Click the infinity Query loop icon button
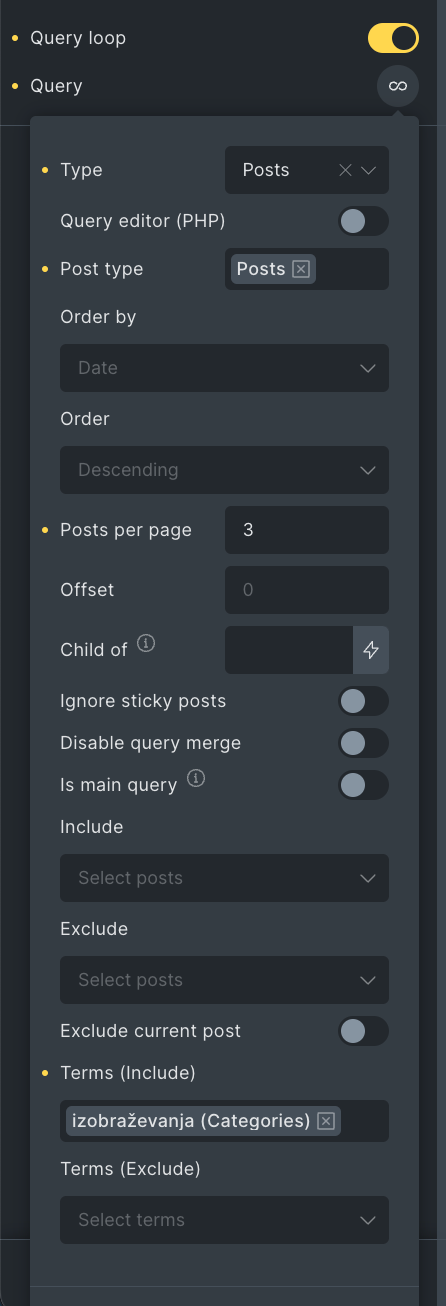The image size is (446, 1306). pyautogui.click(x=398, y=87)
